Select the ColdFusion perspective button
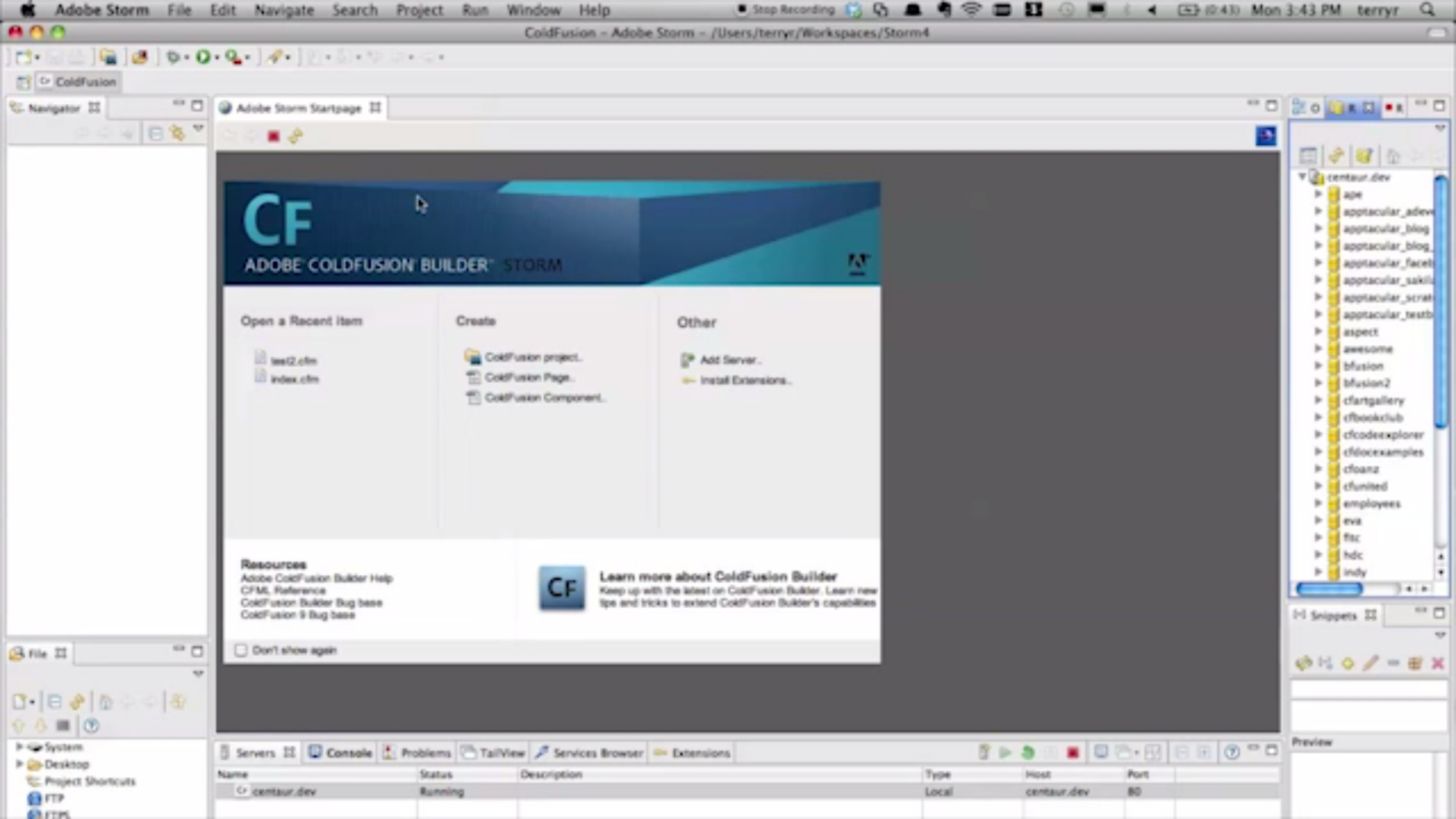This screenshot has height=819, width=1456. [x=78, y=82]
